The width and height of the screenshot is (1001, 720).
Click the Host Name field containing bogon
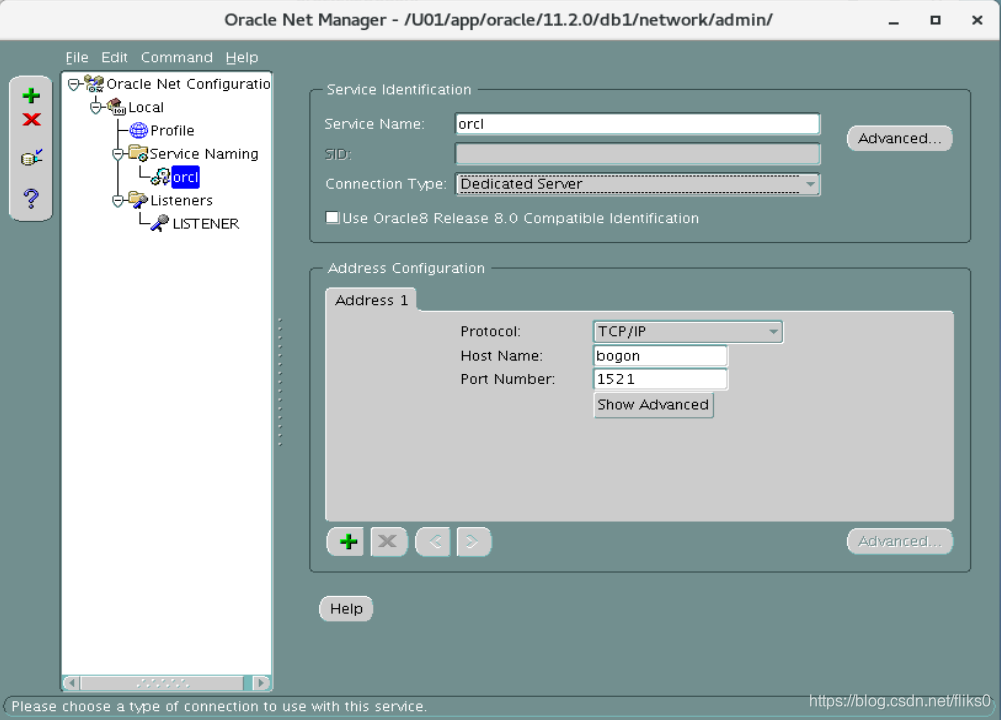660,356
